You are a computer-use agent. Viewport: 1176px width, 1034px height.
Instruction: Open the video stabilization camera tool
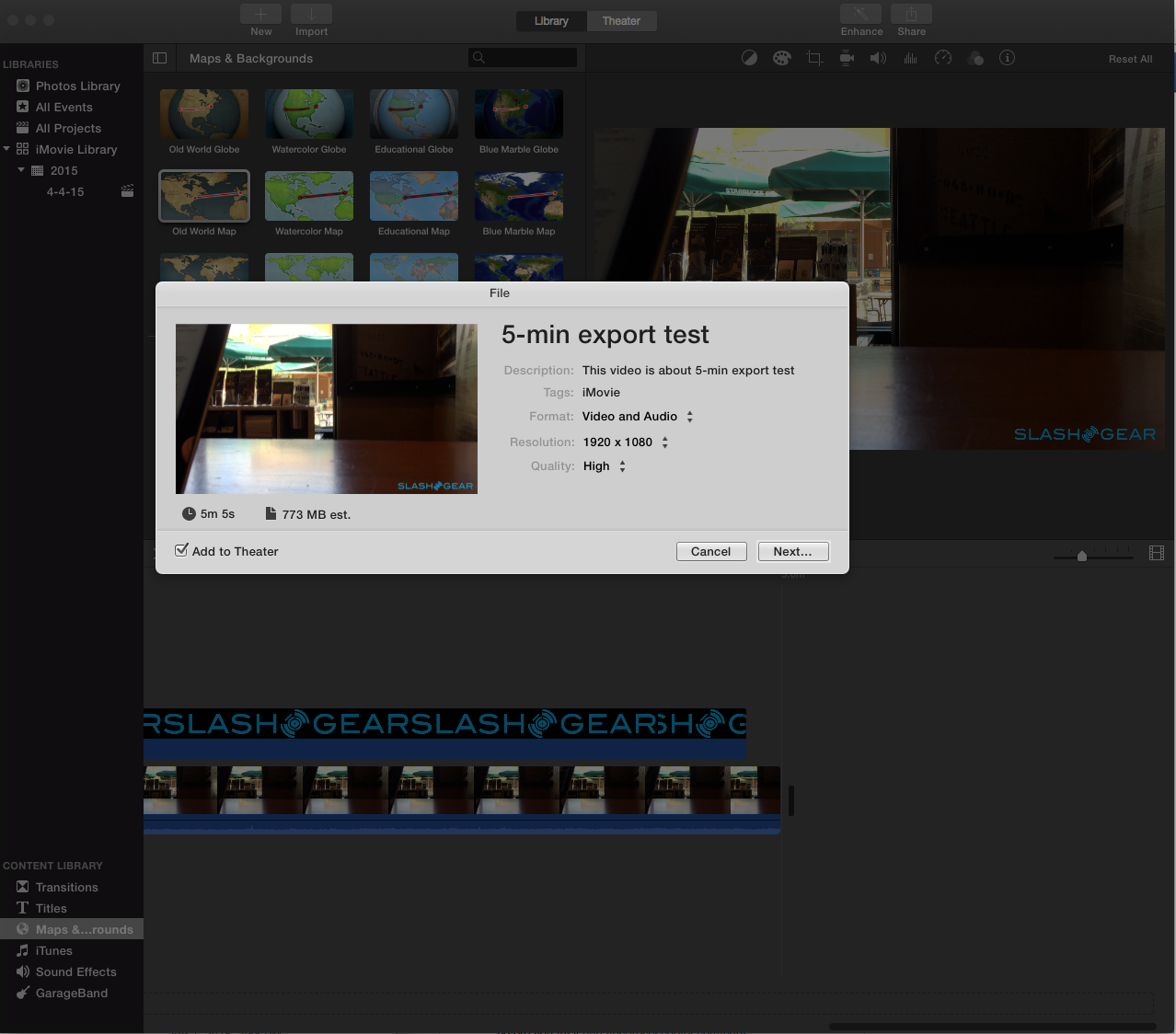click(847, 58)
